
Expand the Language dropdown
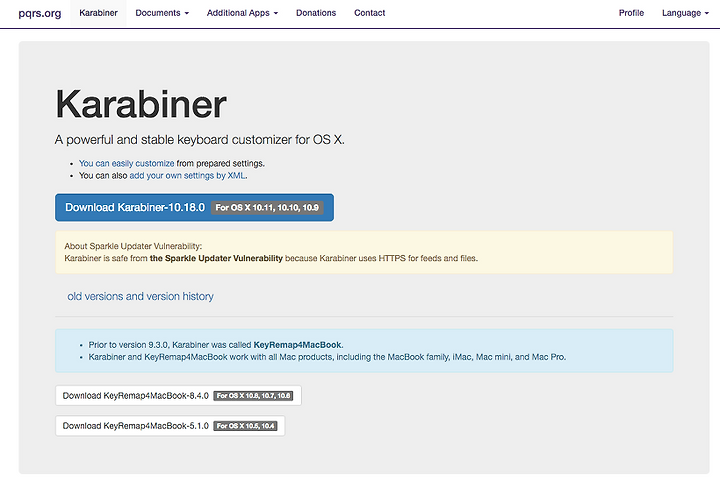tap(685, 13)
